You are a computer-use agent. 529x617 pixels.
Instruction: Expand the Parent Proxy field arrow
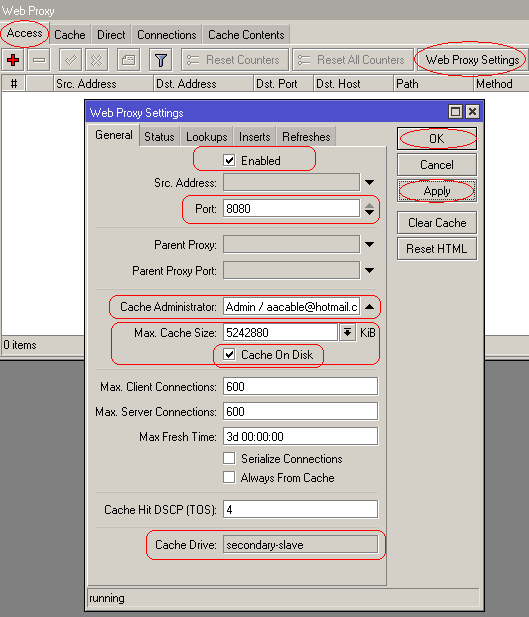(x=369, y=244)
